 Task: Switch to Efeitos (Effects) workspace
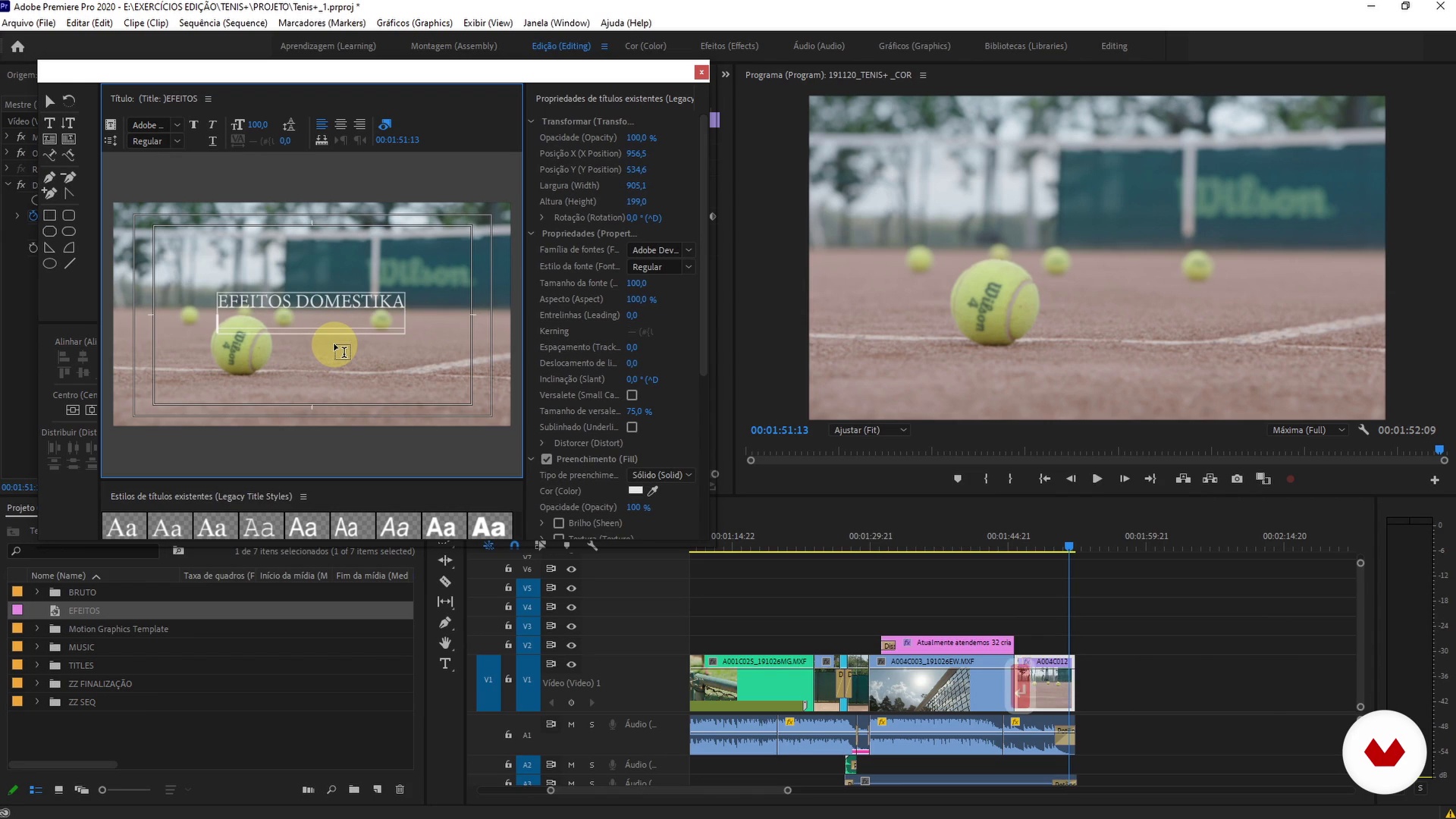(x=729, y=46)
